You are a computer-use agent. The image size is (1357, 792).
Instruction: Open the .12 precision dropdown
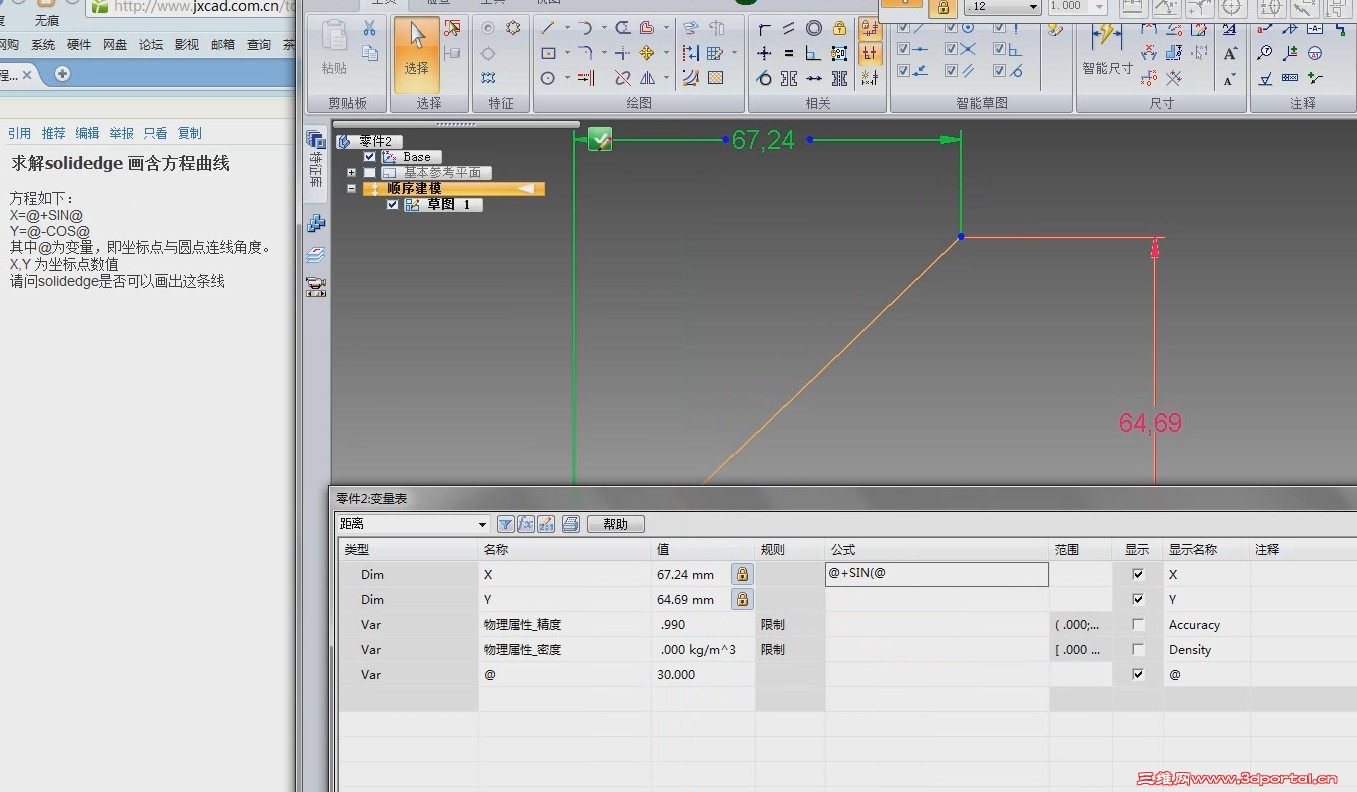coord(1033,6)
